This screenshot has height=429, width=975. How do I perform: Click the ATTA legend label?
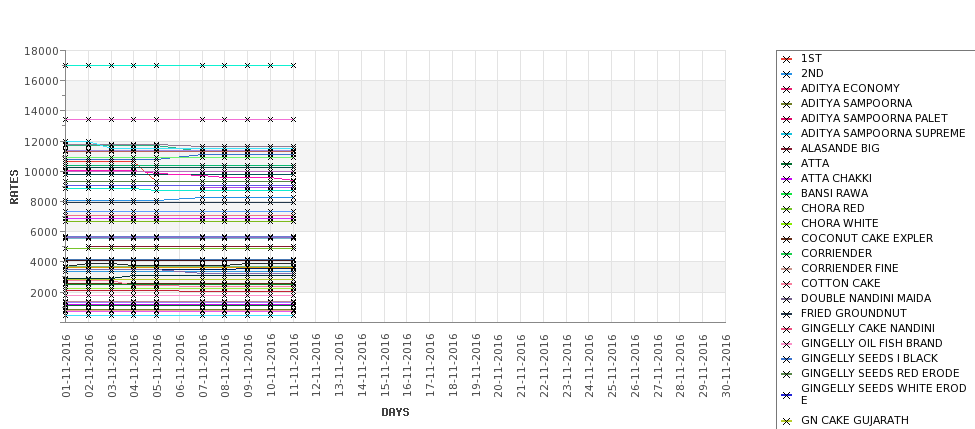[815, 163]
